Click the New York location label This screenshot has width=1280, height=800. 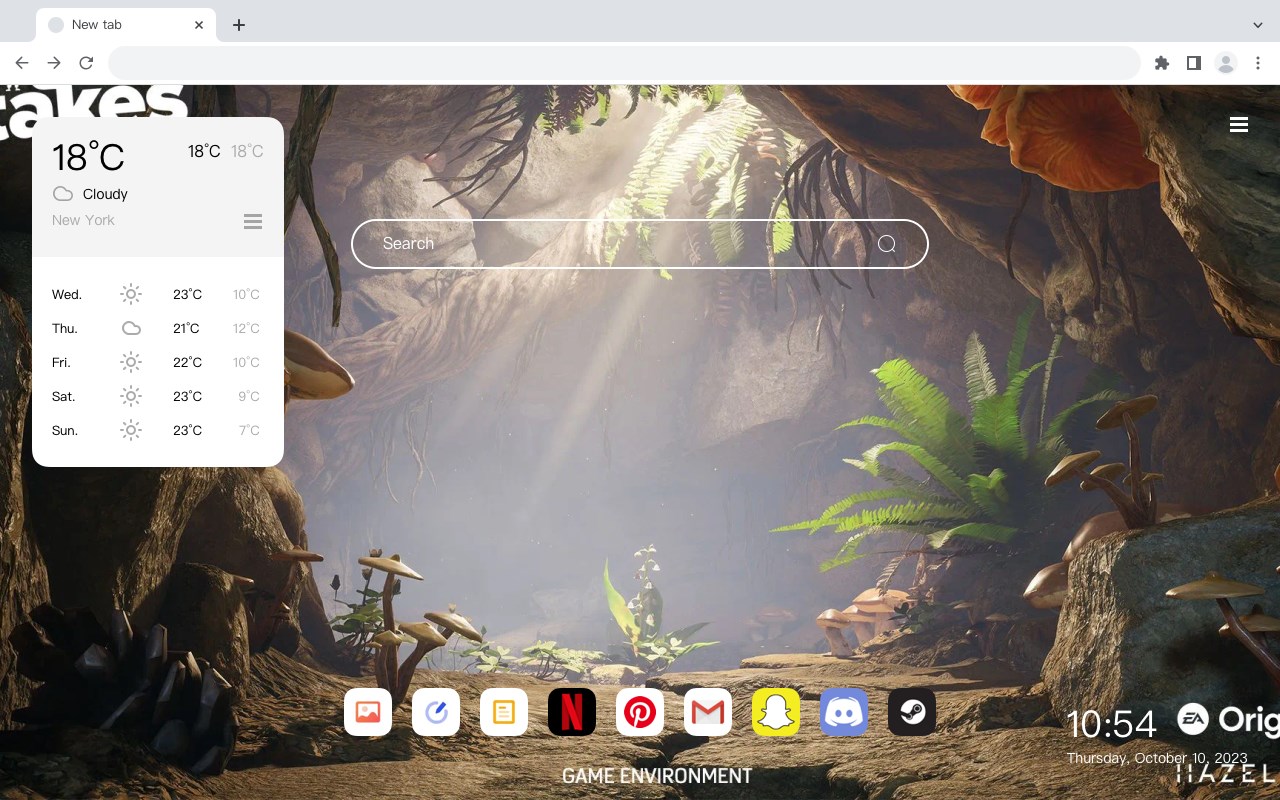[x=83, y=220]
